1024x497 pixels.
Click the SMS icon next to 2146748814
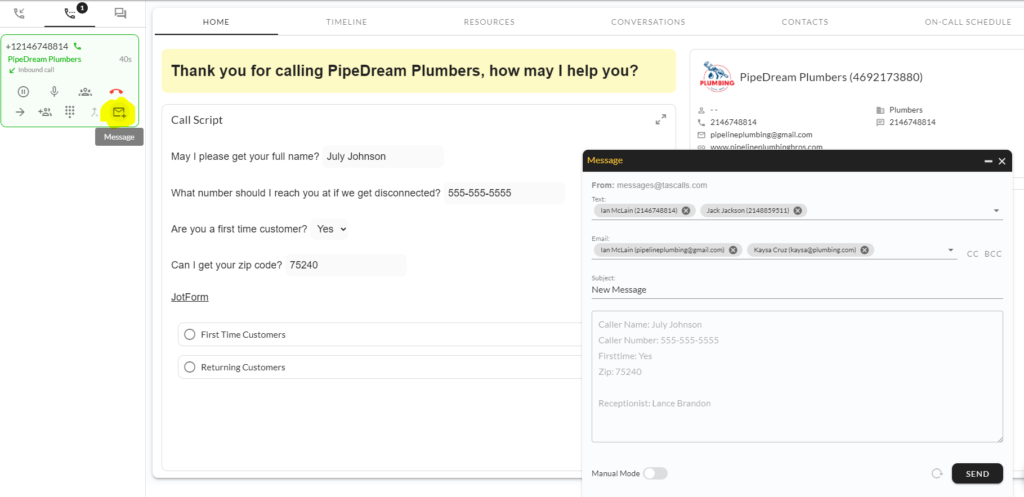[x=880, y=122]
